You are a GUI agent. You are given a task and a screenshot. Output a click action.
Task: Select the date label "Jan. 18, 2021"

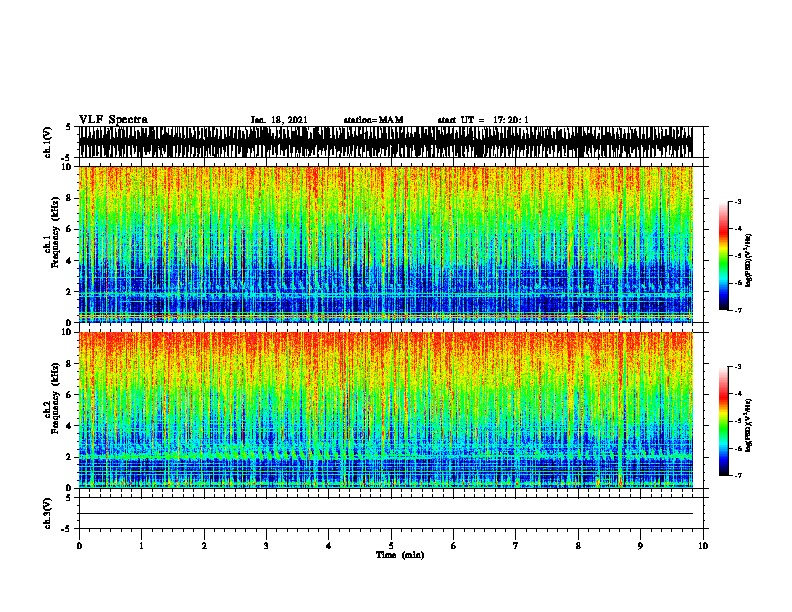pyautogui.click(x=279, y=120)
